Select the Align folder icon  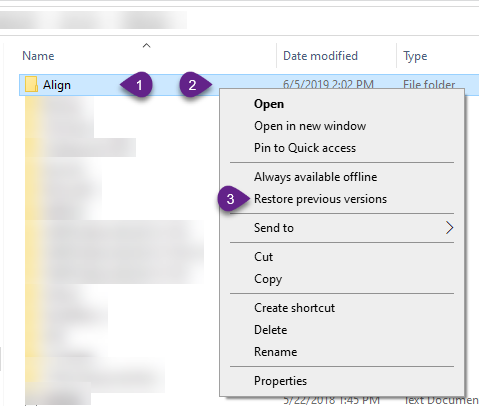coord(31,85)
